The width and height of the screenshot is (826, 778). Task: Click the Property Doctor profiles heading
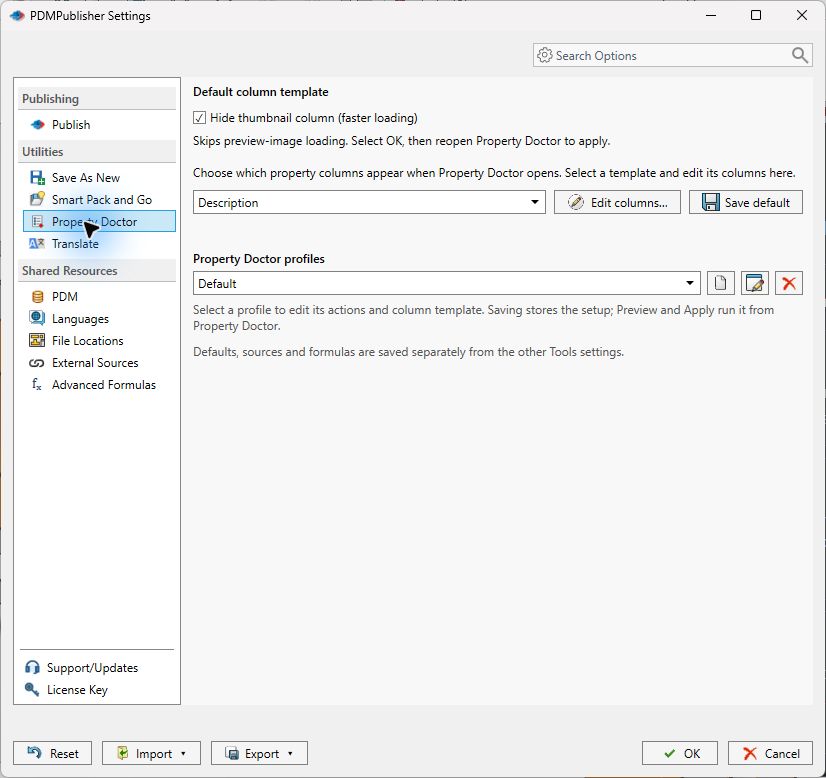coord(259,259)
